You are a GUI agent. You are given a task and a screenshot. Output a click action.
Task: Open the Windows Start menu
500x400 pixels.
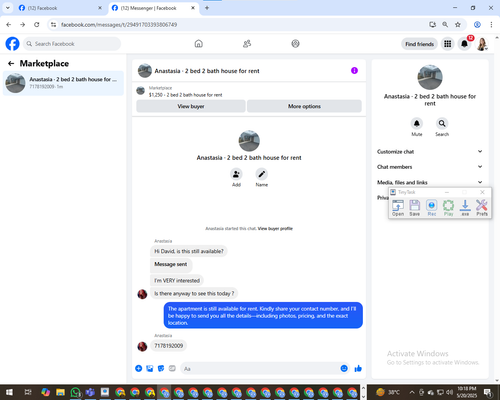9,392
